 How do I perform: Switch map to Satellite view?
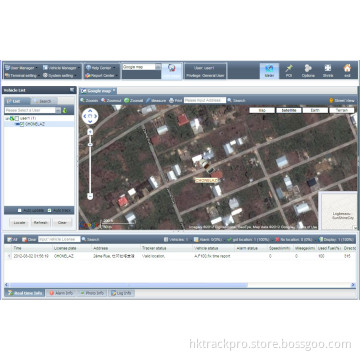(289, 110)
